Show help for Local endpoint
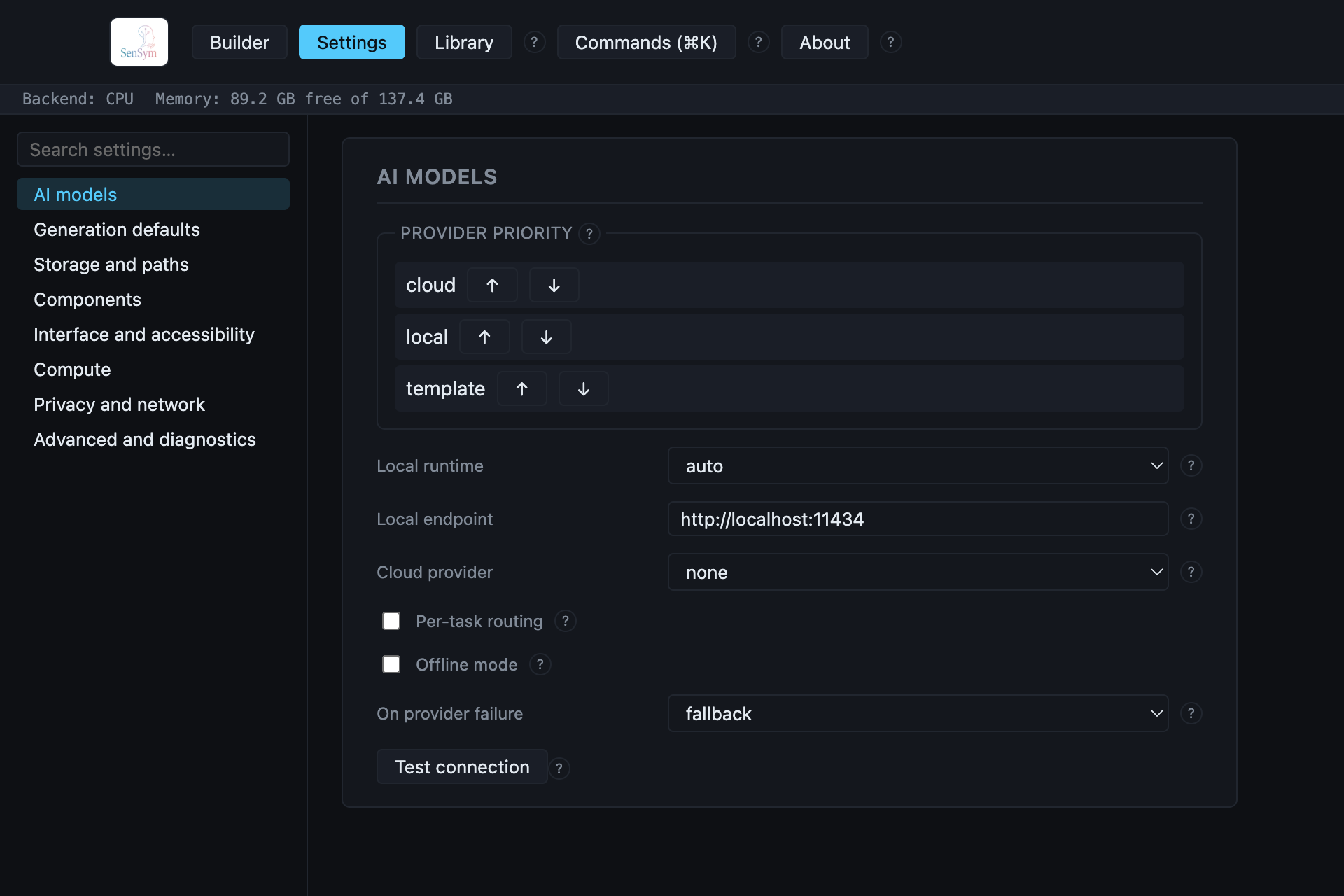1344x896 pixels. tap(1191, 519)
